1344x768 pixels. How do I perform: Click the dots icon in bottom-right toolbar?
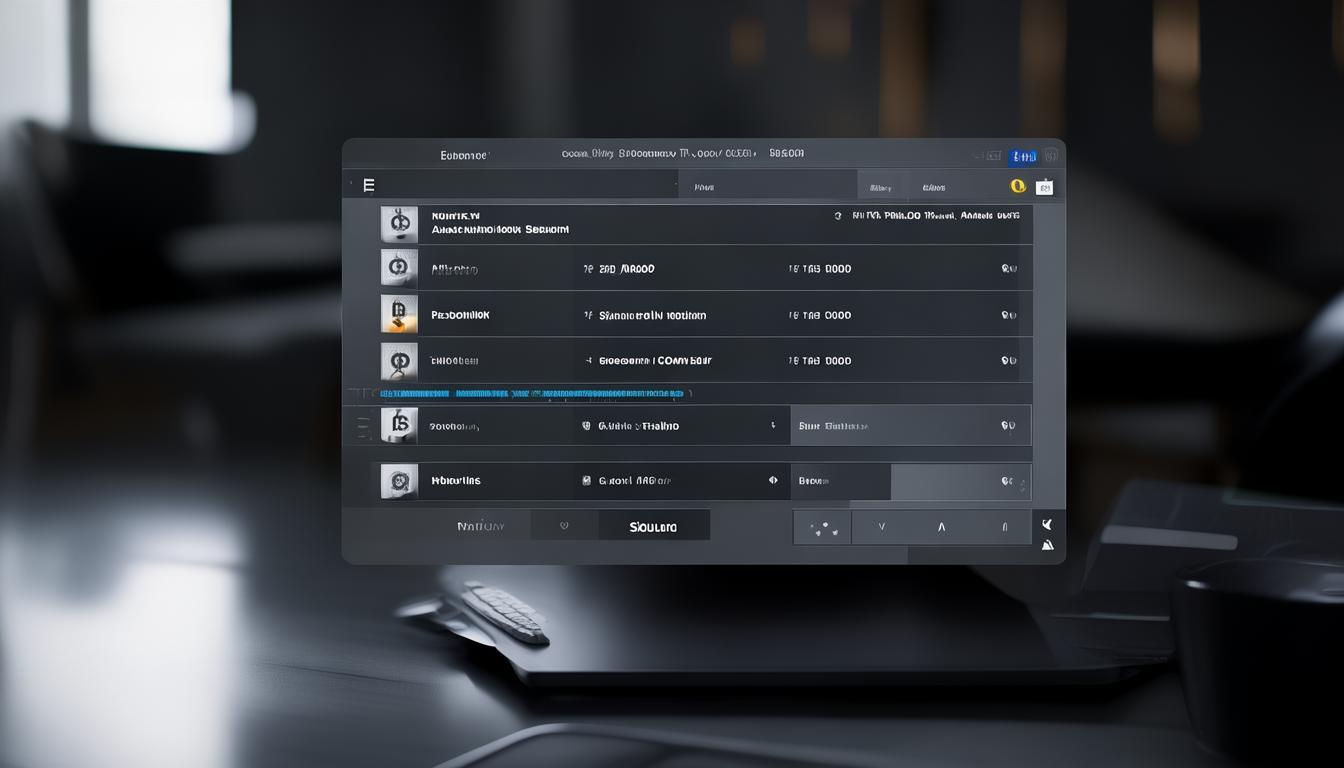tap(822, 527)
